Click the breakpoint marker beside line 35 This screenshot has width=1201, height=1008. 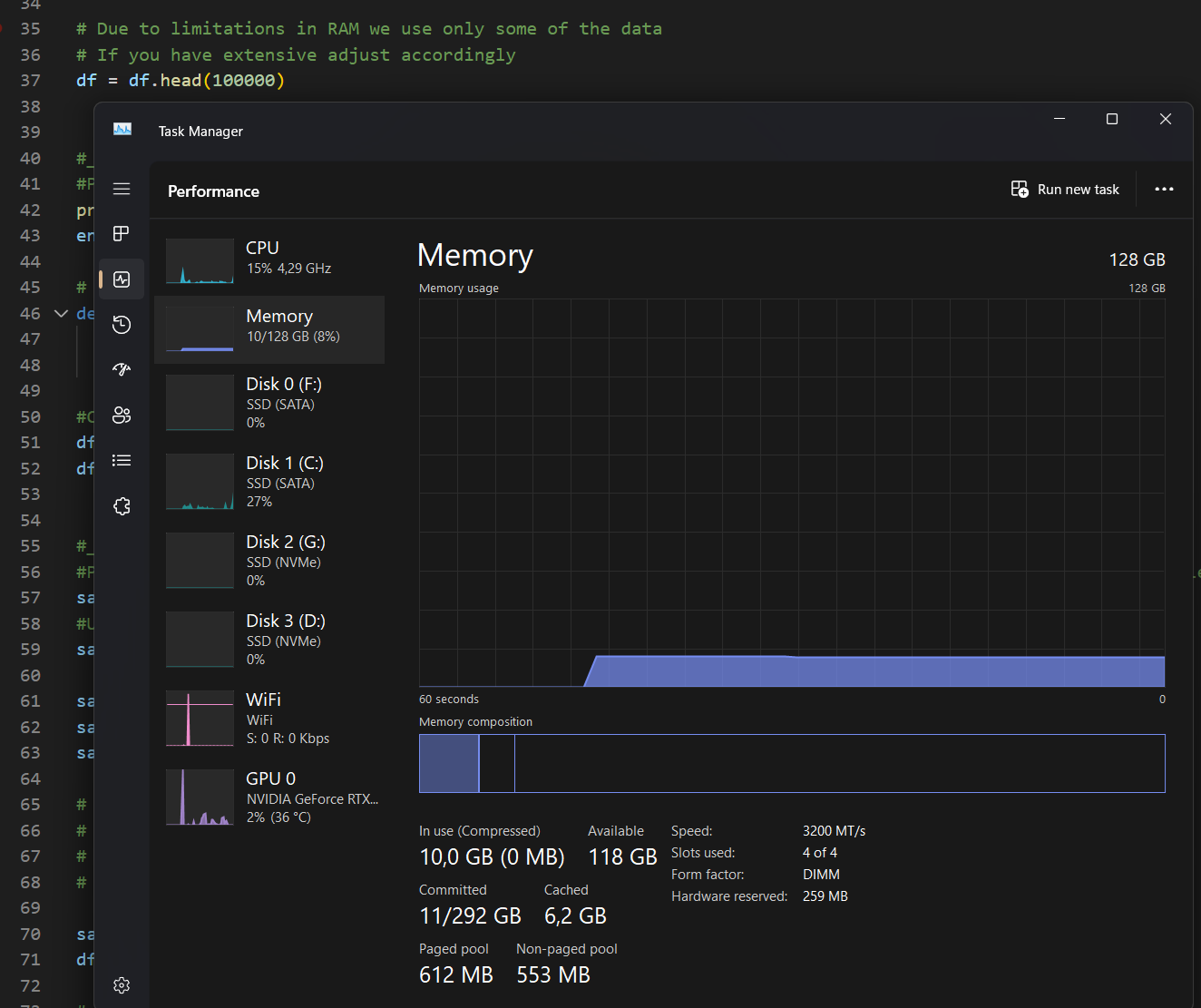tap(2, 29)
